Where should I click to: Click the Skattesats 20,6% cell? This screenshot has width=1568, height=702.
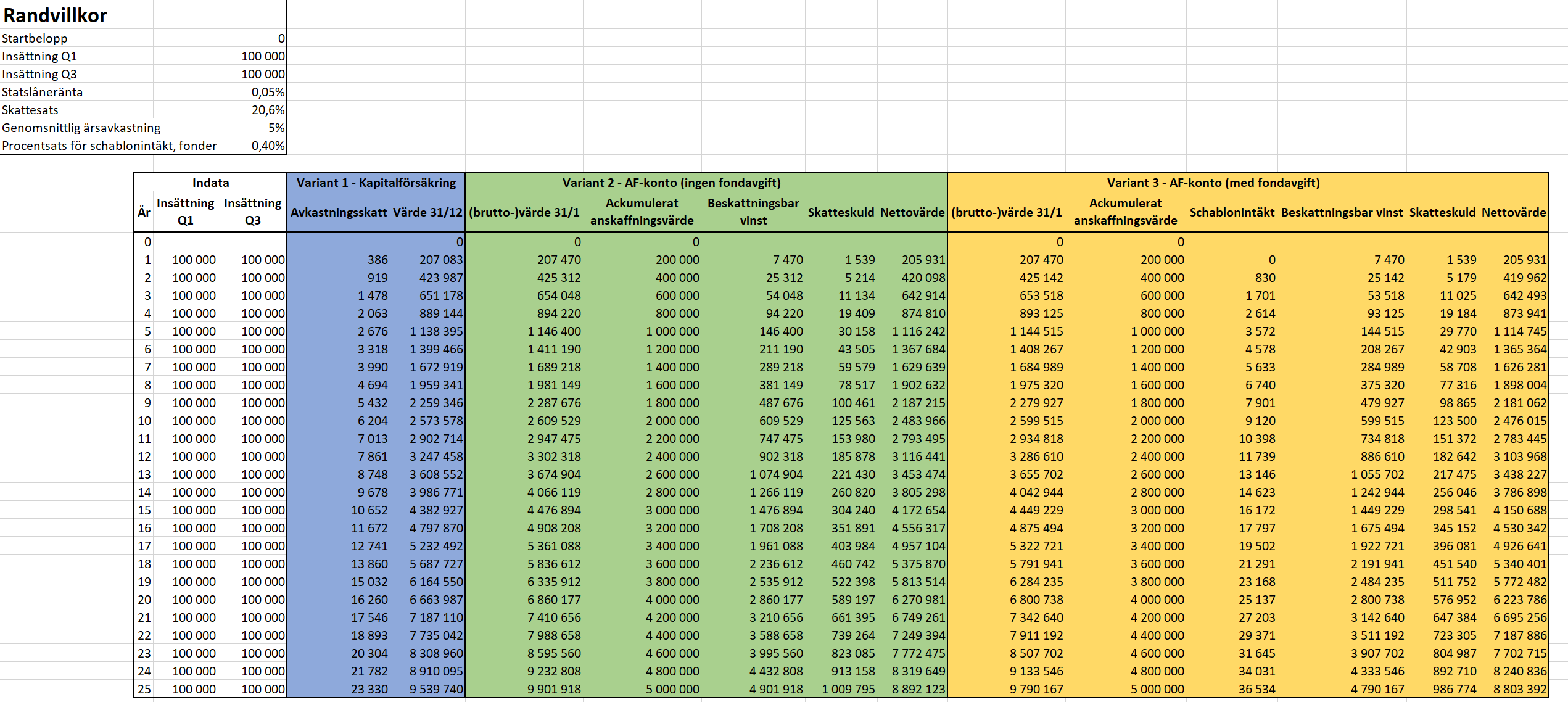(252, 110)
